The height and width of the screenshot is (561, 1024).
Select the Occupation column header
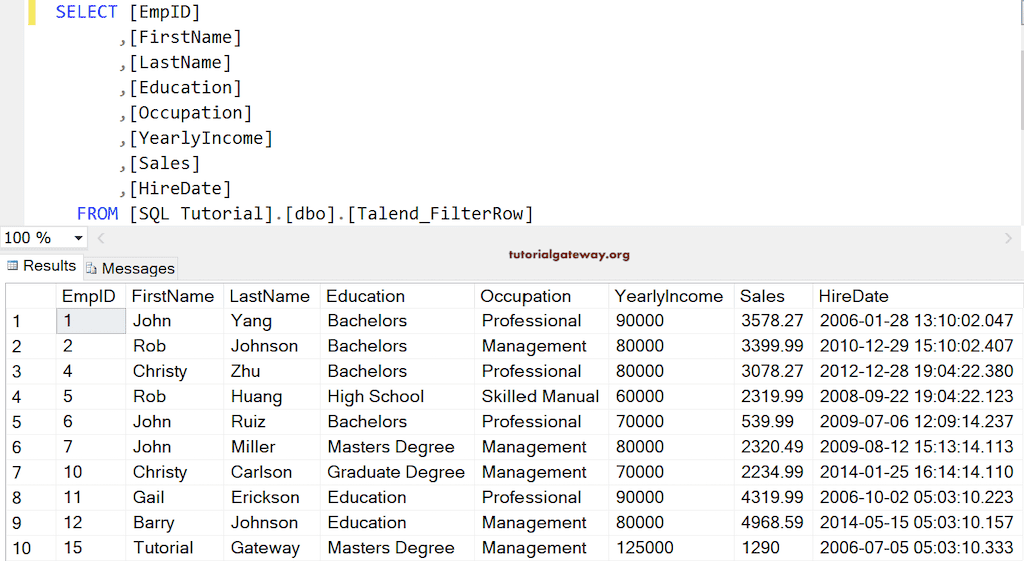(x=541, y=296)
